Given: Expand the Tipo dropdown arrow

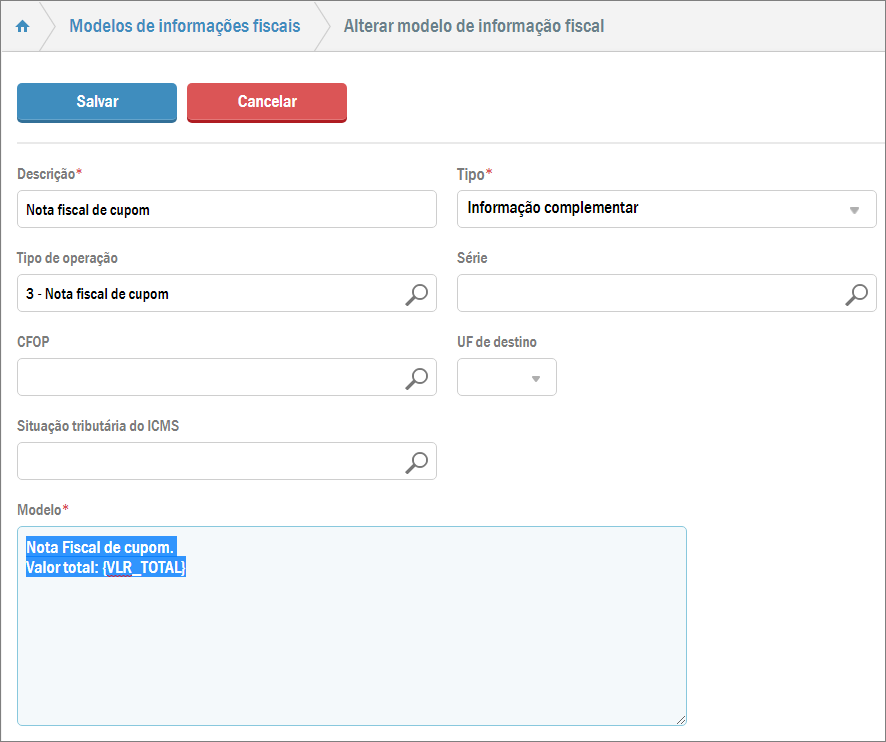Looking at the screenshot, I should tap(854, 210).
